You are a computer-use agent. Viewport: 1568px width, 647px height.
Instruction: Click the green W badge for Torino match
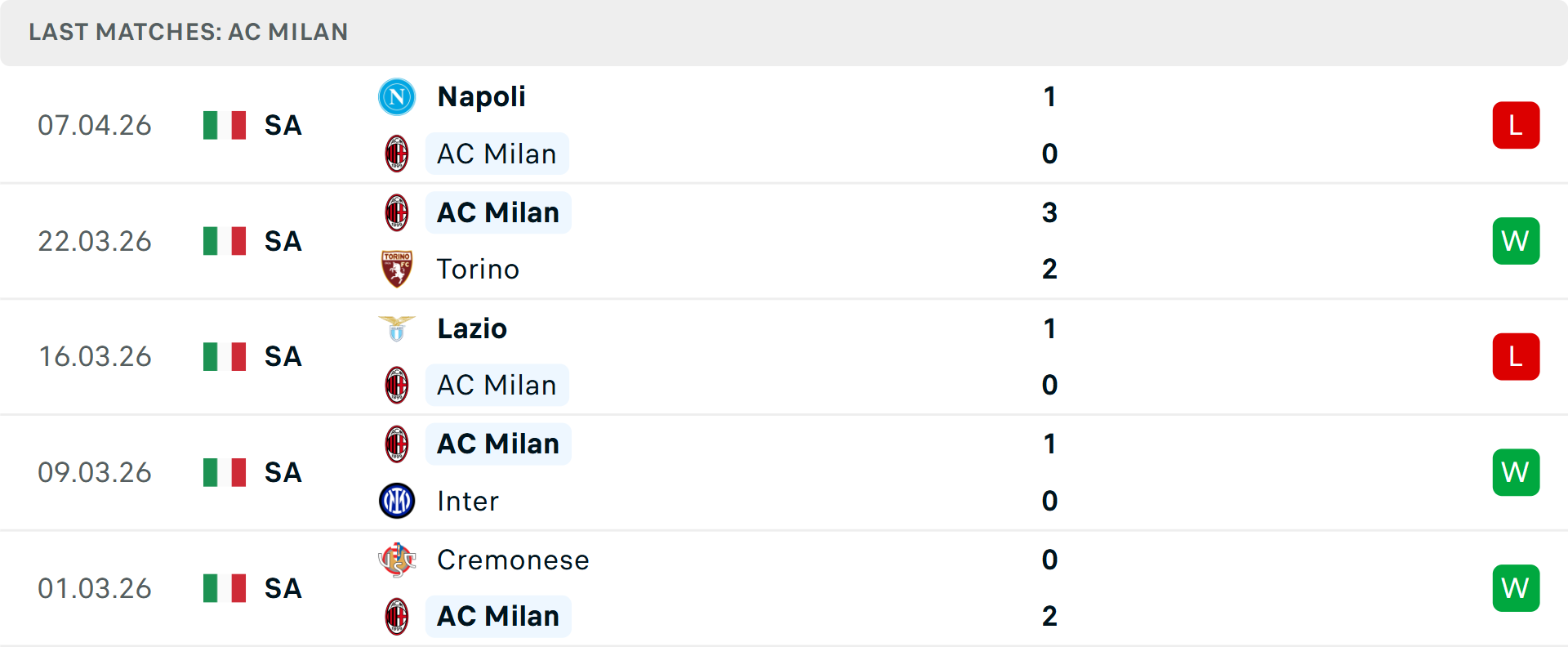click(1516, 241)
